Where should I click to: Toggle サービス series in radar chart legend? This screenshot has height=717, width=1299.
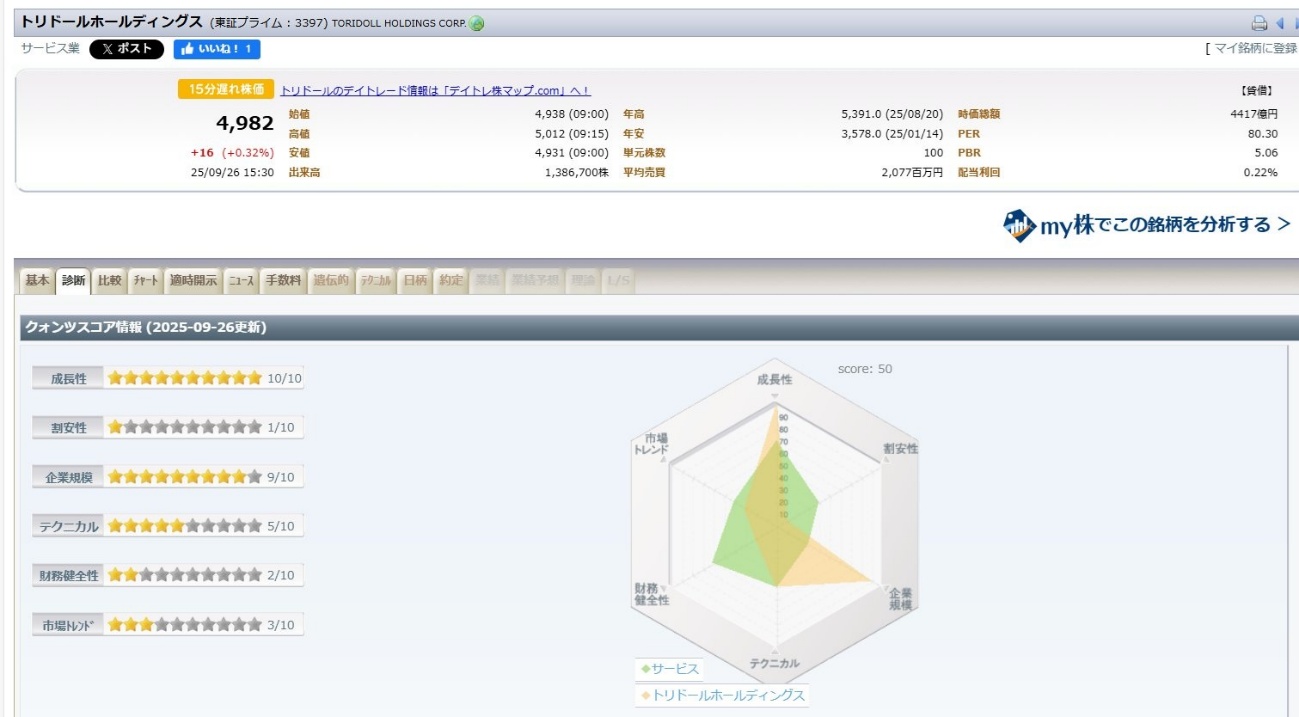(670, 669)
